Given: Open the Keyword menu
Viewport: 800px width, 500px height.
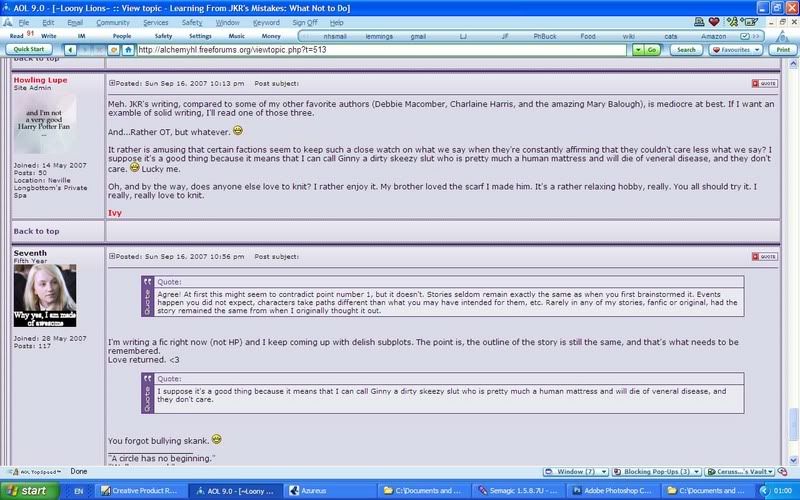Looking at the screenshot, I should (x=266, y=22).
